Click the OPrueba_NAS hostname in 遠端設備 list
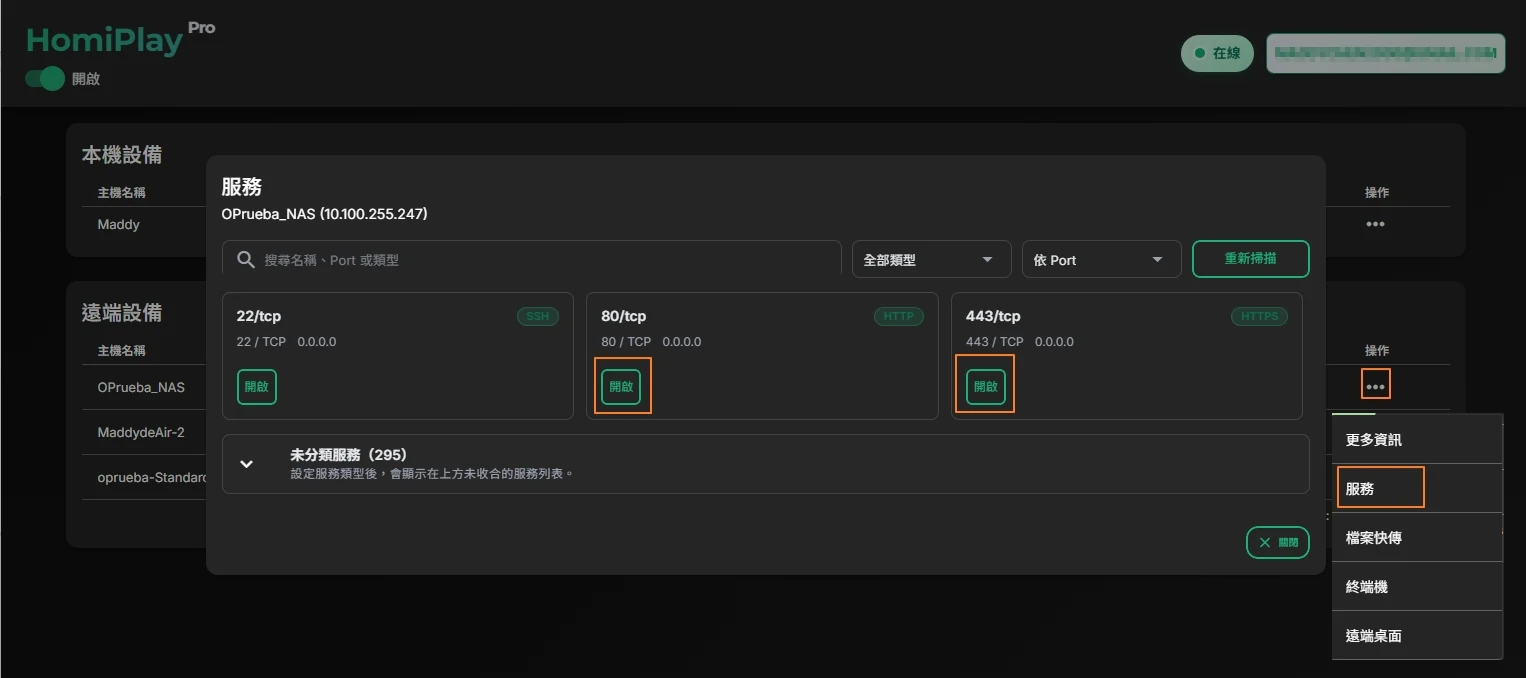The image size is (1526, 678). pyautogui.click(x=141, y=387)
